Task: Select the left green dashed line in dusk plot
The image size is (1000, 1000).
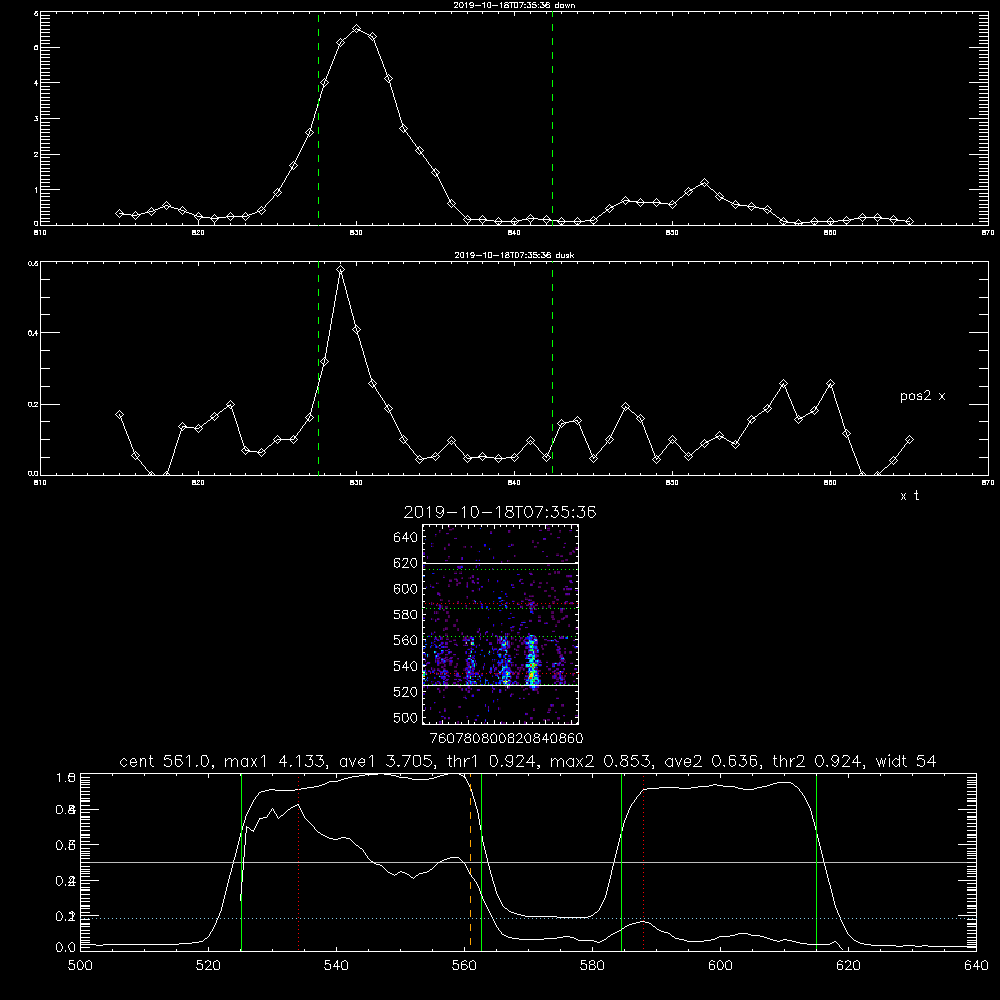Action: pos(318,368)
